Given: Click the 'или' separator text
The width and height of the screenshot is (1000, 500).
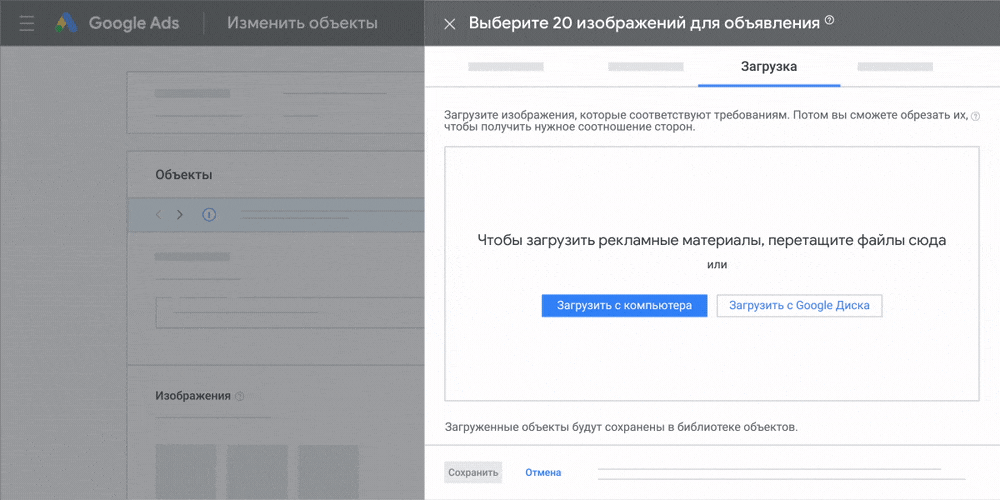Looking at the screenshot, I should pyautogui.click(x=717, y=265).
